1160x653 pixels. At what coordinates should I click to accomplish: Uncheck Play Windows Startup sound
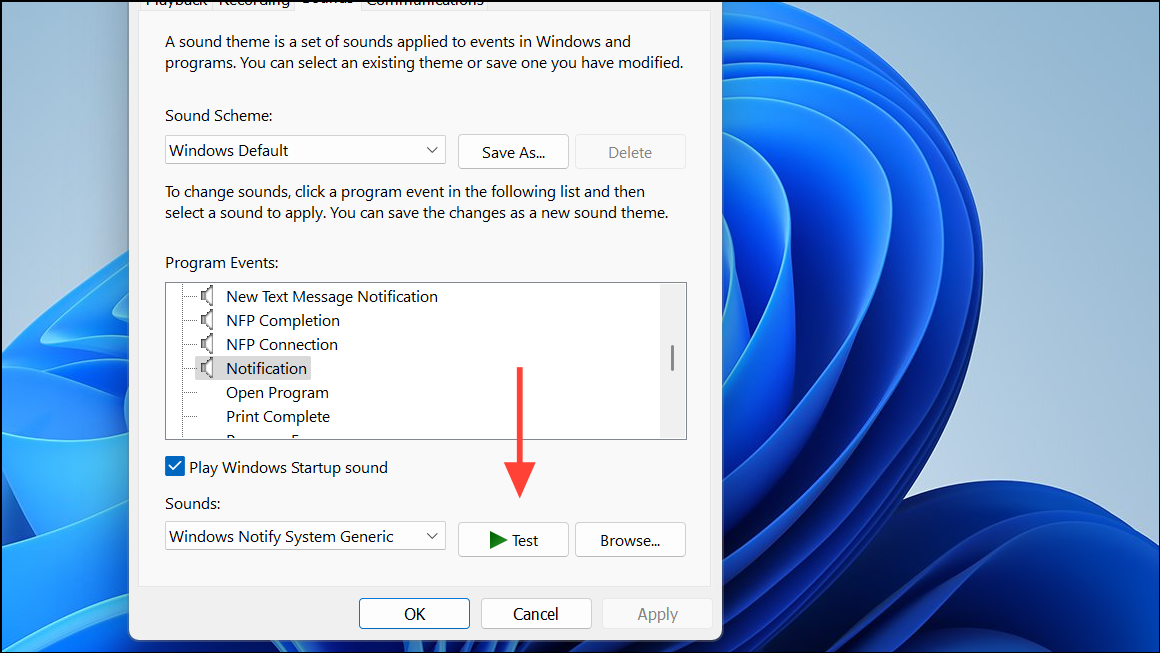tap(174, 466)
